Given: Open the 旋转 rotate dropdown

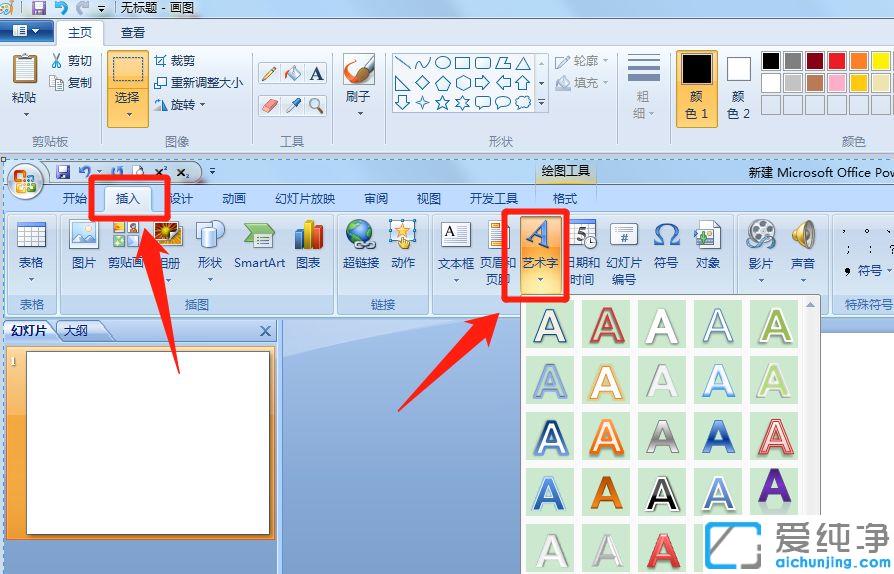Looking at the screenshot, I should [180, 104].
